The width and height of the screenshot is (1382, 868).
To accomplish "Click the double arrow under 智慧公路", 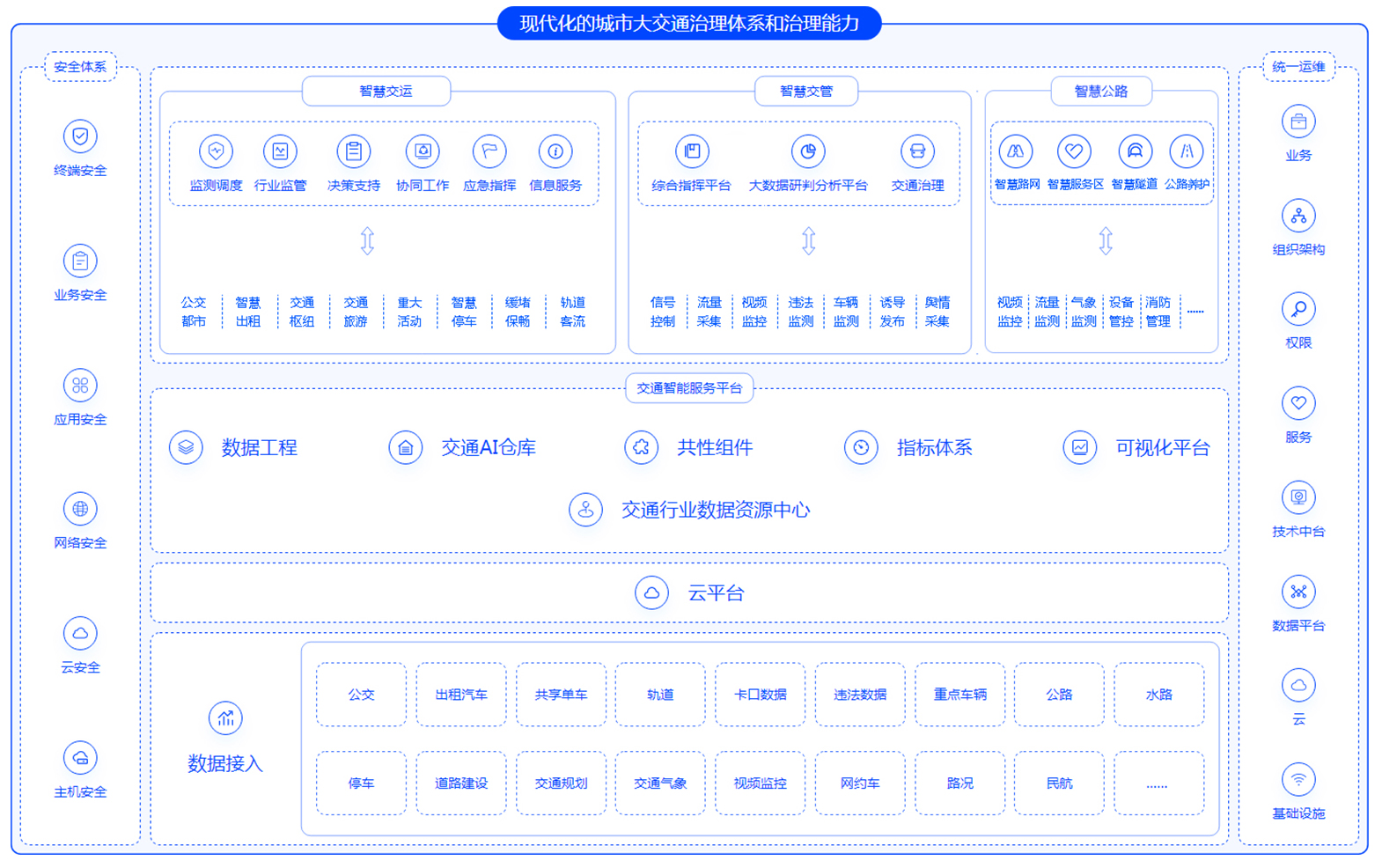I will pyautogui.click(x=1106, y=240).
